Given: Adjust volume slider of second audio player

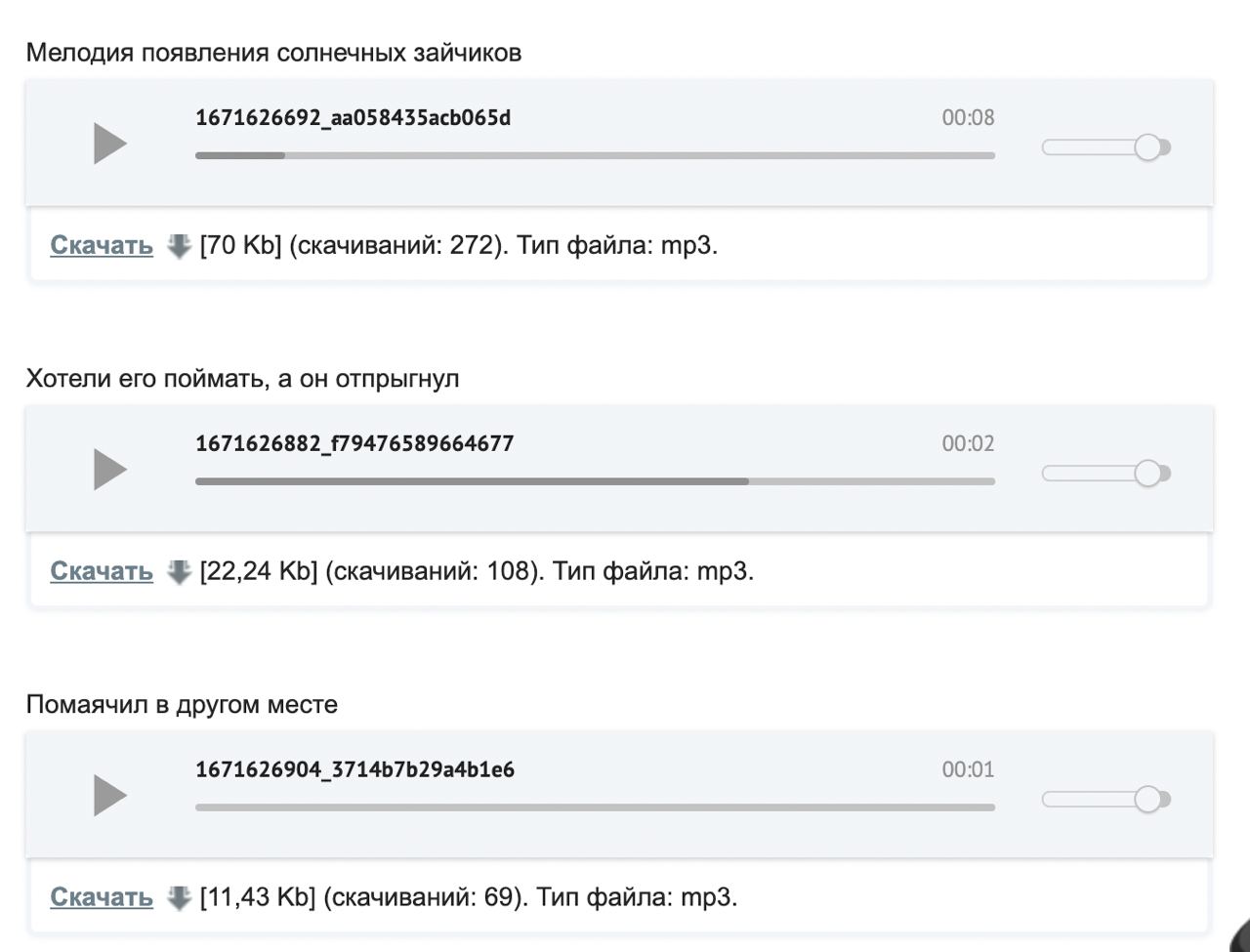Looking at the screenshot, I should tap(1105, 474).
